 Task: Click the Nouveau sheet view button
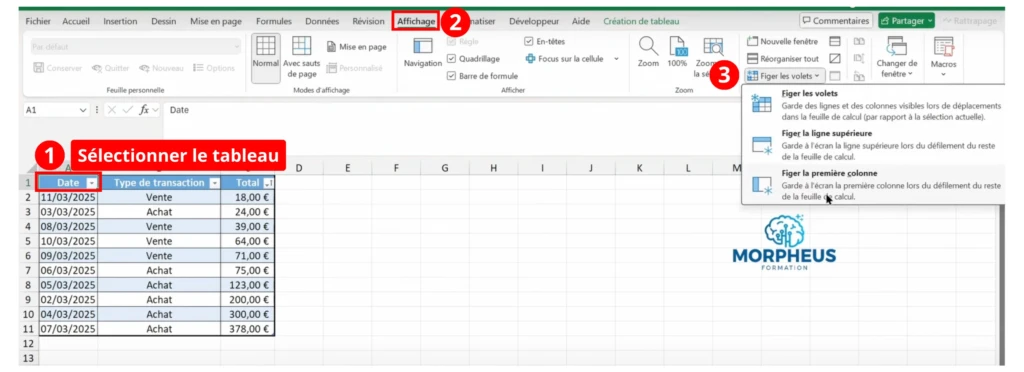click(x=161, y=68)
